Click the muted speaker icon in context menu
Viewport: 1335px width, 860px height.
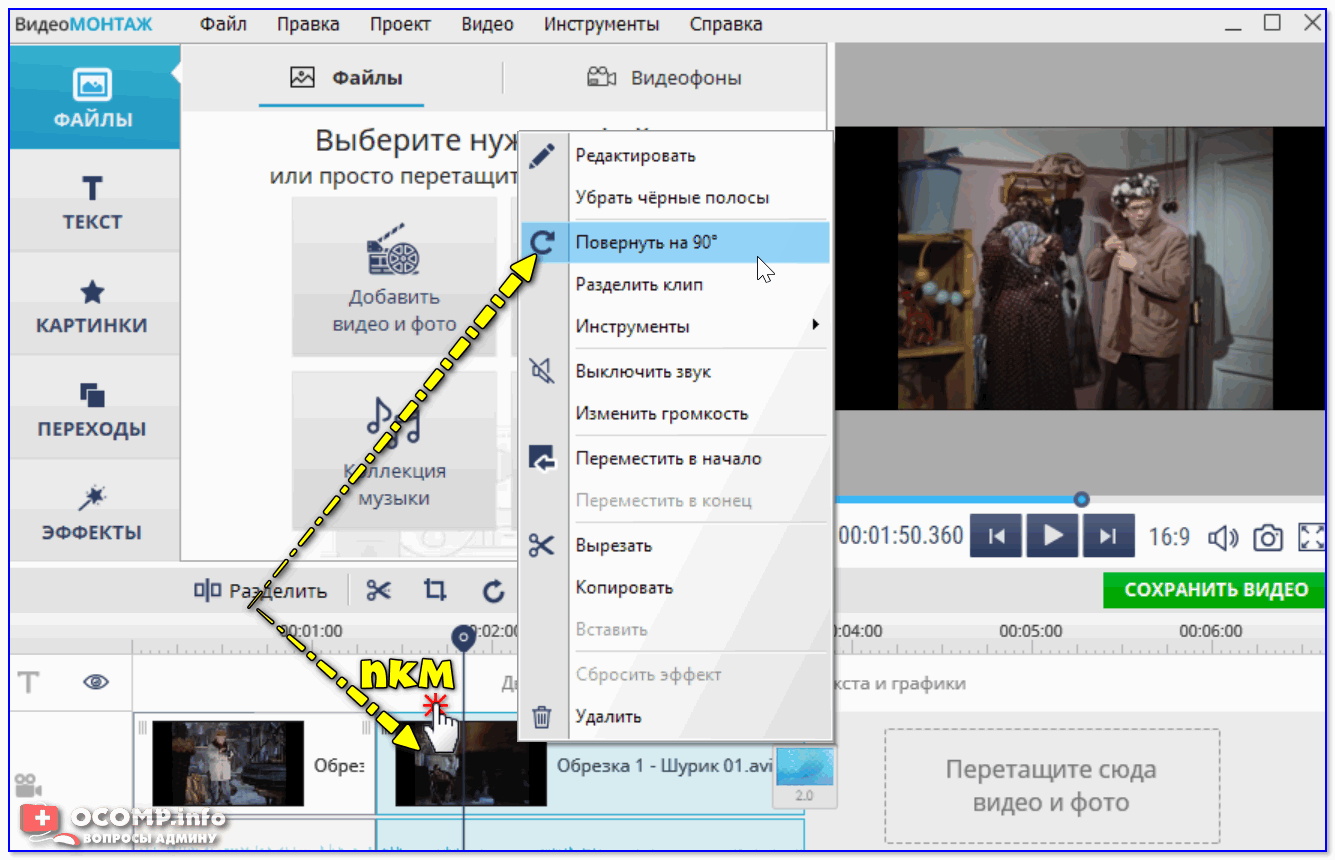(542, 372)
